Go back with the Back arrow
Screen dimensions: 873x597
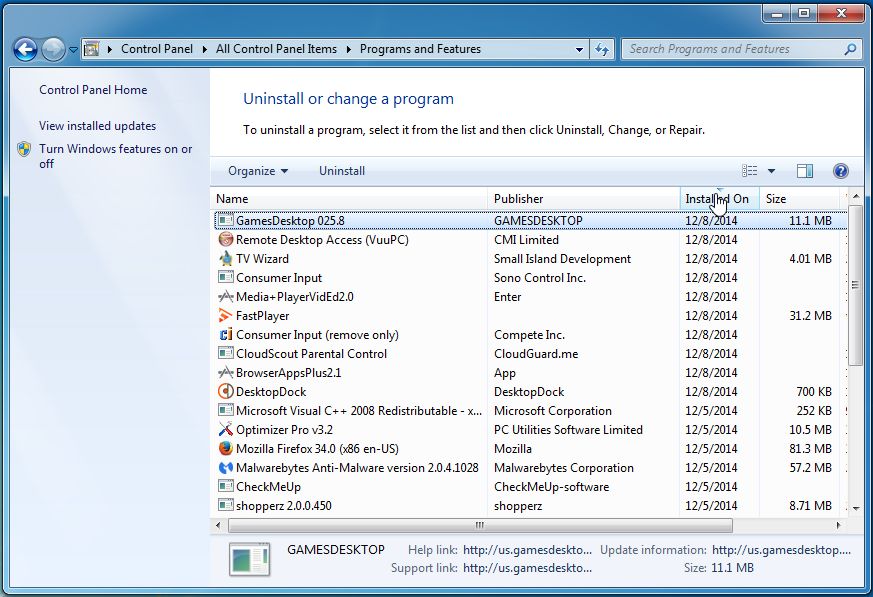25,50
